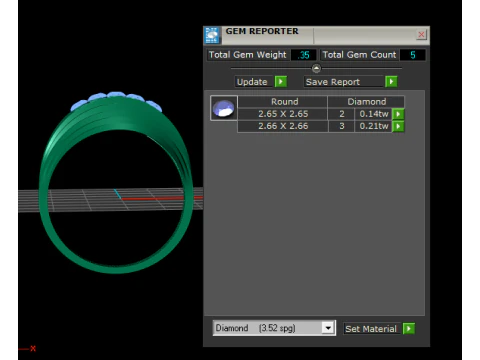Select the round gem thumbnail

point(224,108)
